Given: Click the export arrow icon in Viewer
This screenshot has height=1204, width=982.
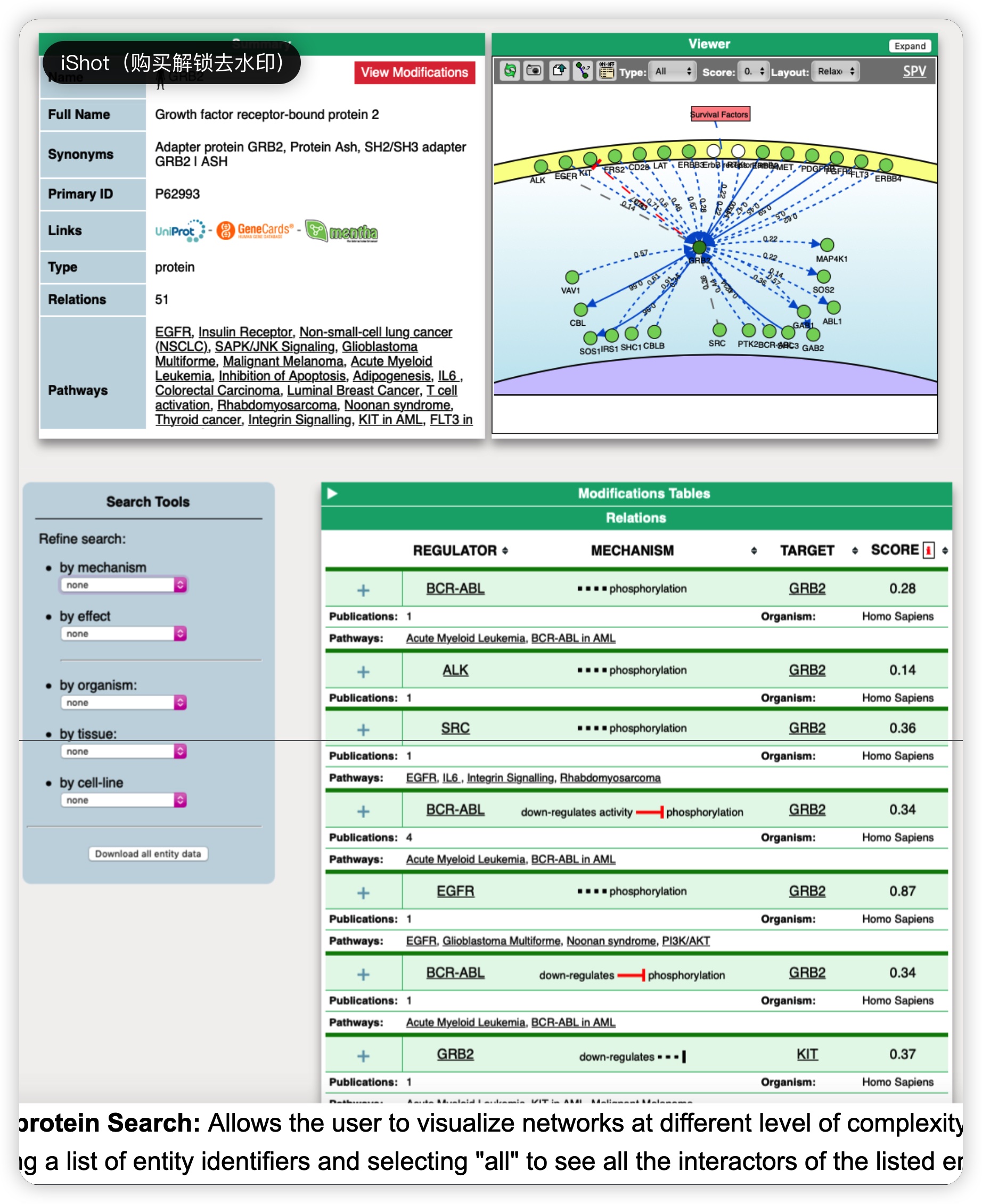Looking at the screenshot, I should pyautogui.click(x=559, y=71).
